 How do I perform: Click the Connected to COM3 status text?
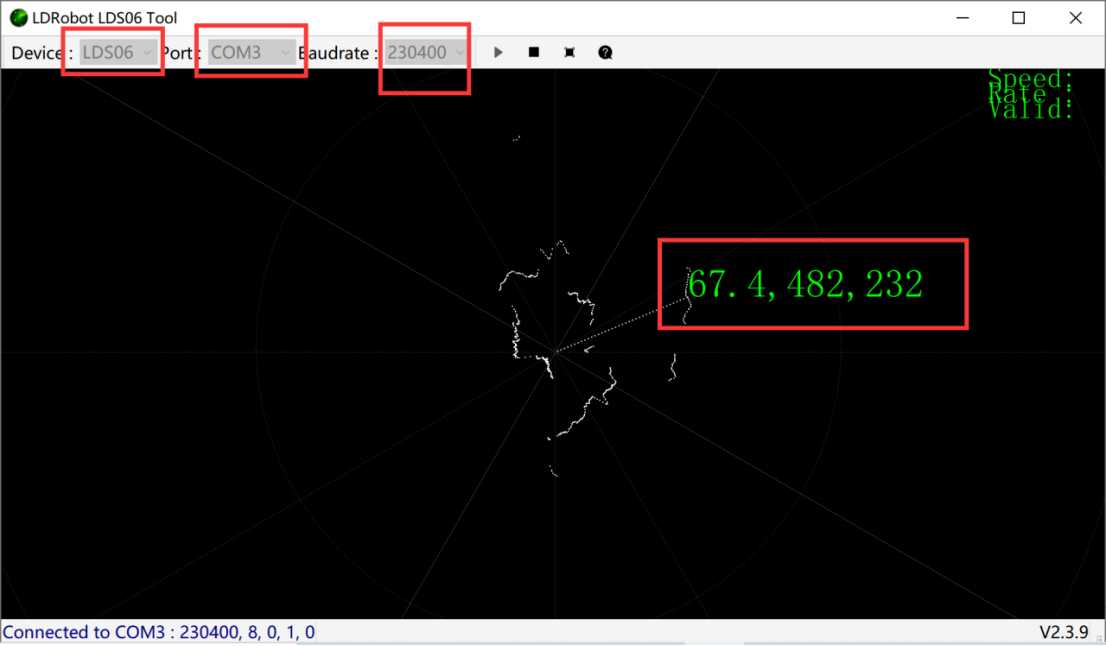(159, 632)
